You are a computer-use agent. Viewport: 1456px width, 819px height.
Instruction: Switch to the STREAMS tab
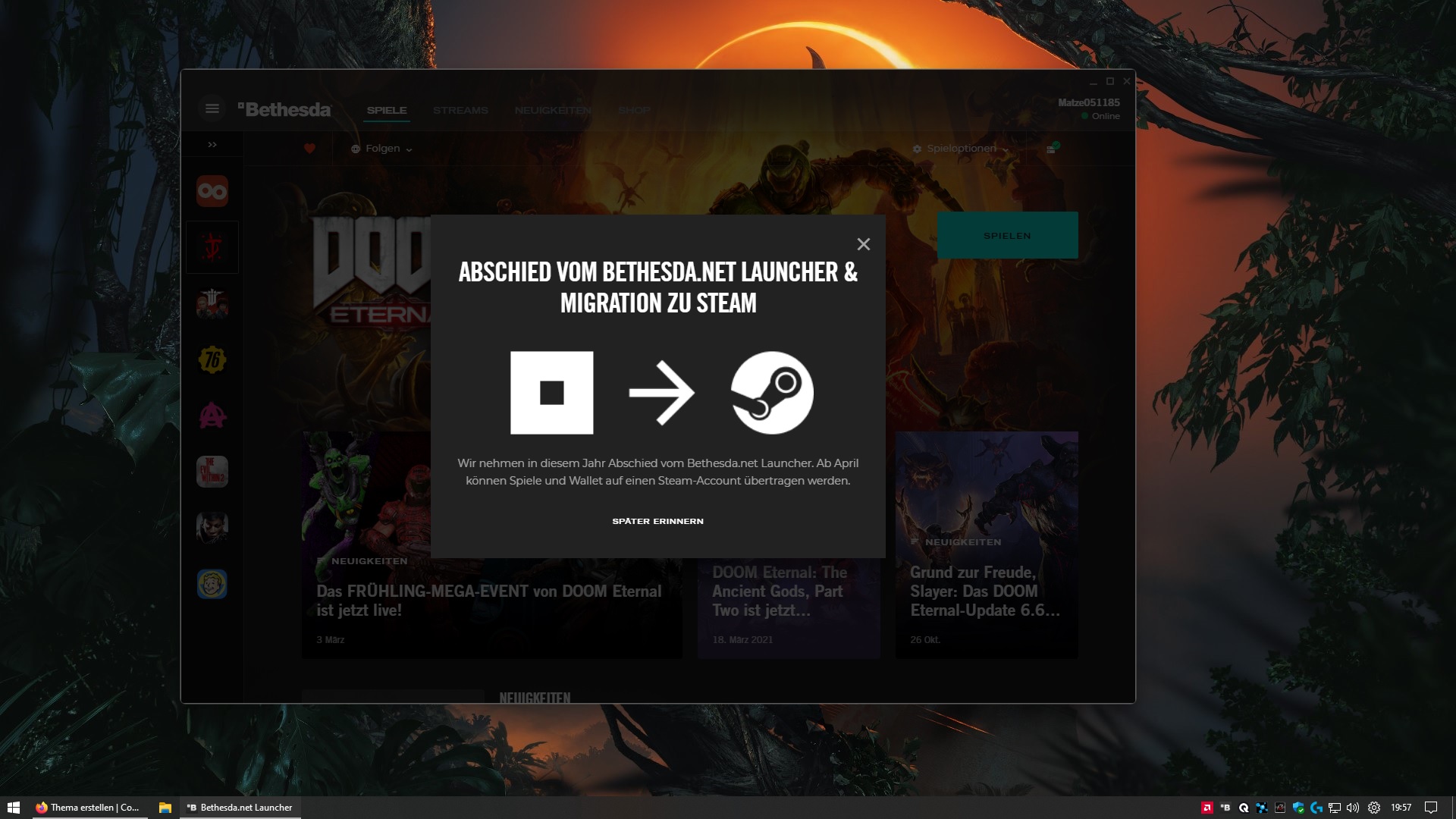[460, 111]
